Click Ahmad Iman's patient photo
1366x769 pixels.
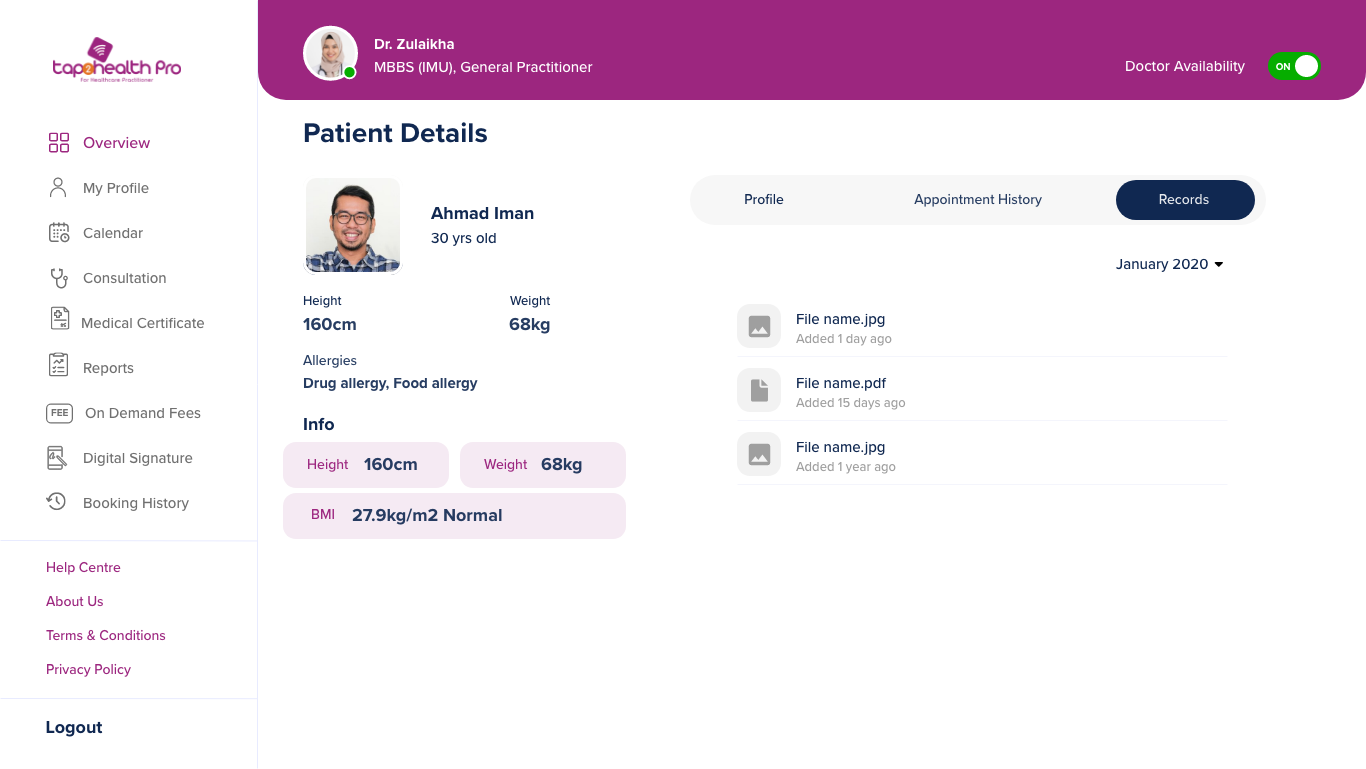coord(353,226)
